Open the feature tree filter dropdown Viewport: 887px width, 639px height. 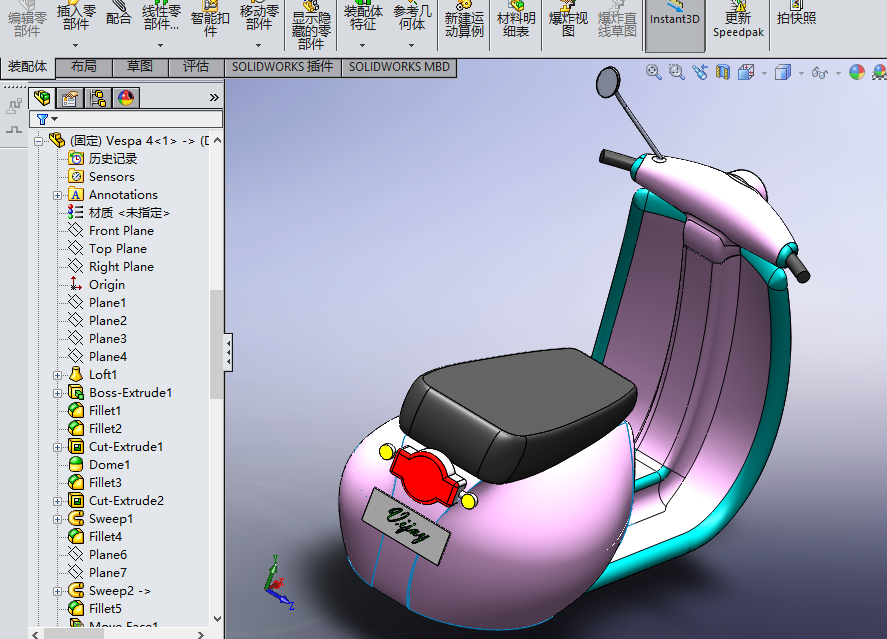[55, 119]
